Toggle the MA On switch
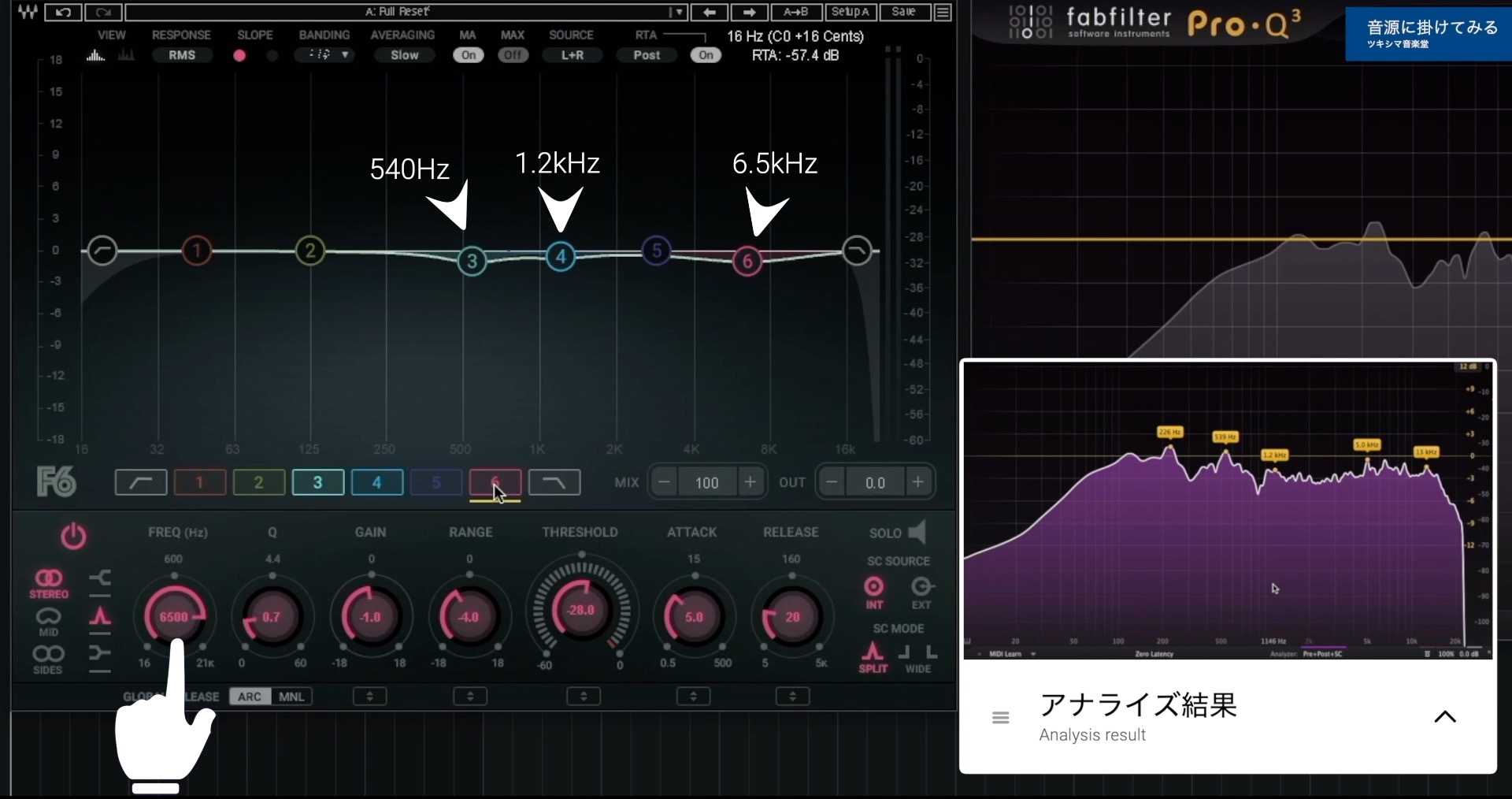The image size is (1512, 799). (467, 55)
